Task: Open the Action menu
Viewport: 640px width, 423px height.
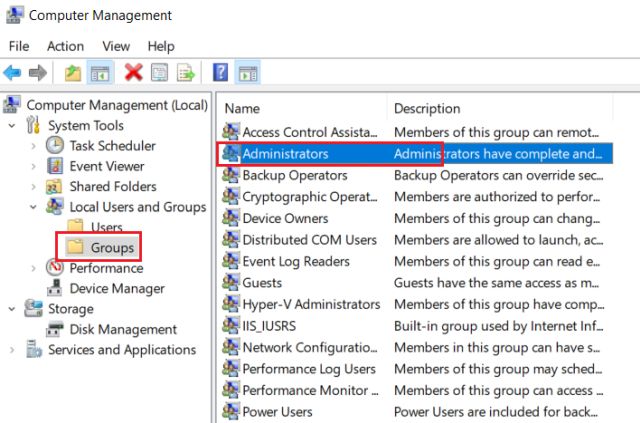Action: click(65, 46)
